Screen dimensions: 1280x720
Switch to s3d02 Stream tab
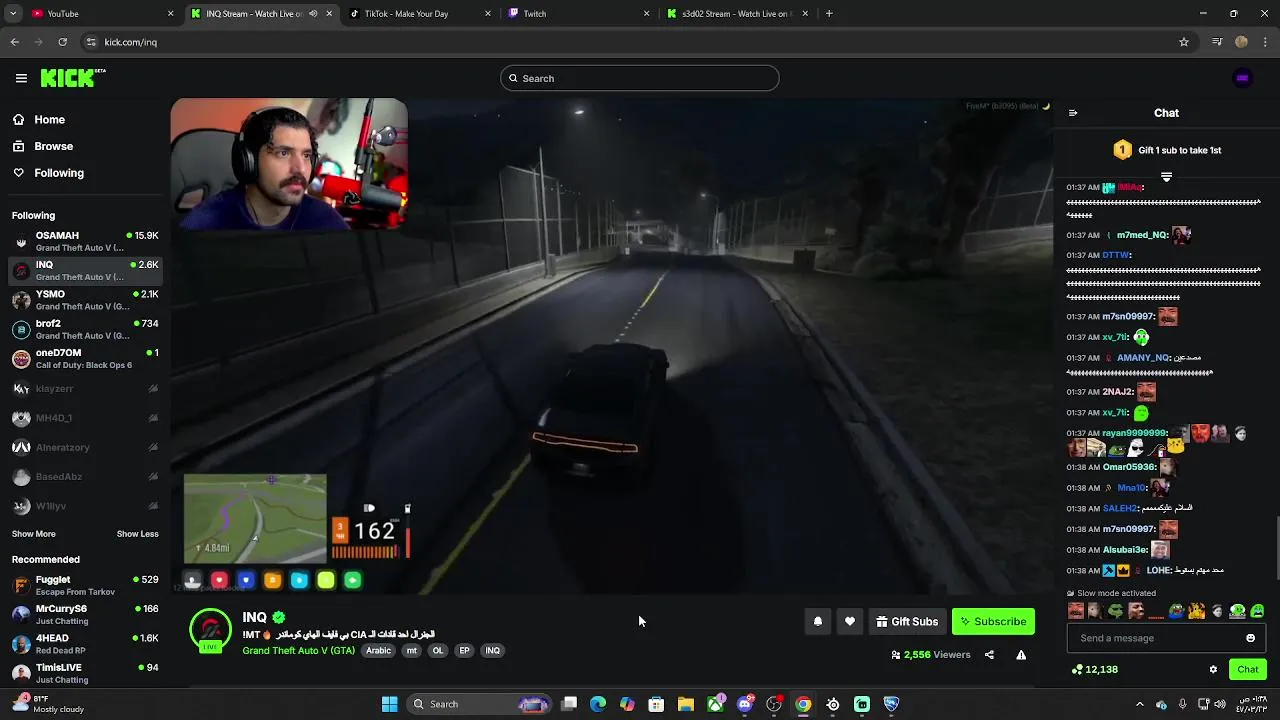click(739, 14)
